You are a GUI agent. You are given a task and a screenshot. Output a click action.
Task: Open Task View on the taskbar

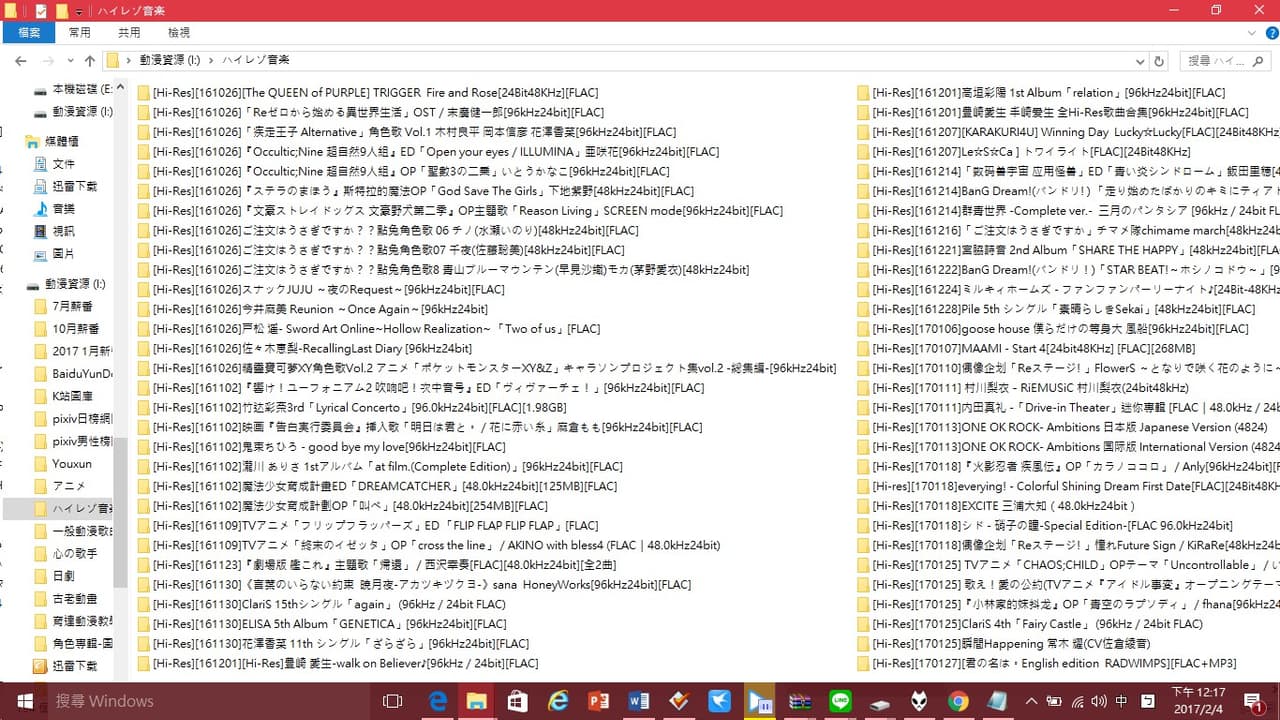(x=393, y=701)
